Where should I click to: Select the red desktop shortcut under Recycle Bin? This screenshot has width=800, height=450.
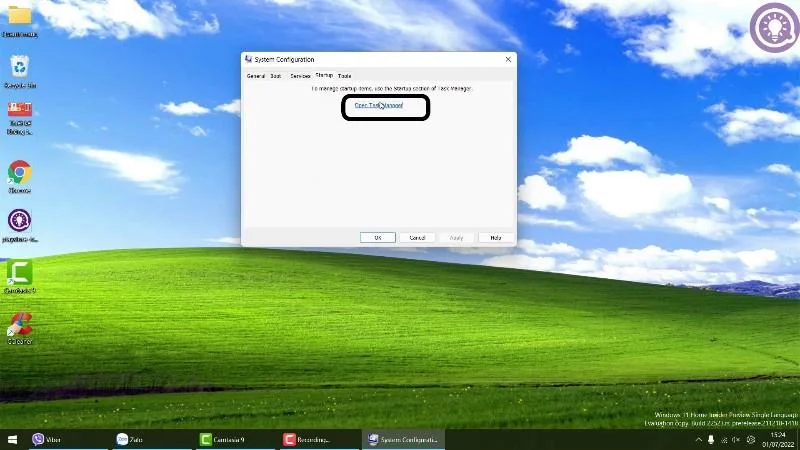coord(19,109)
